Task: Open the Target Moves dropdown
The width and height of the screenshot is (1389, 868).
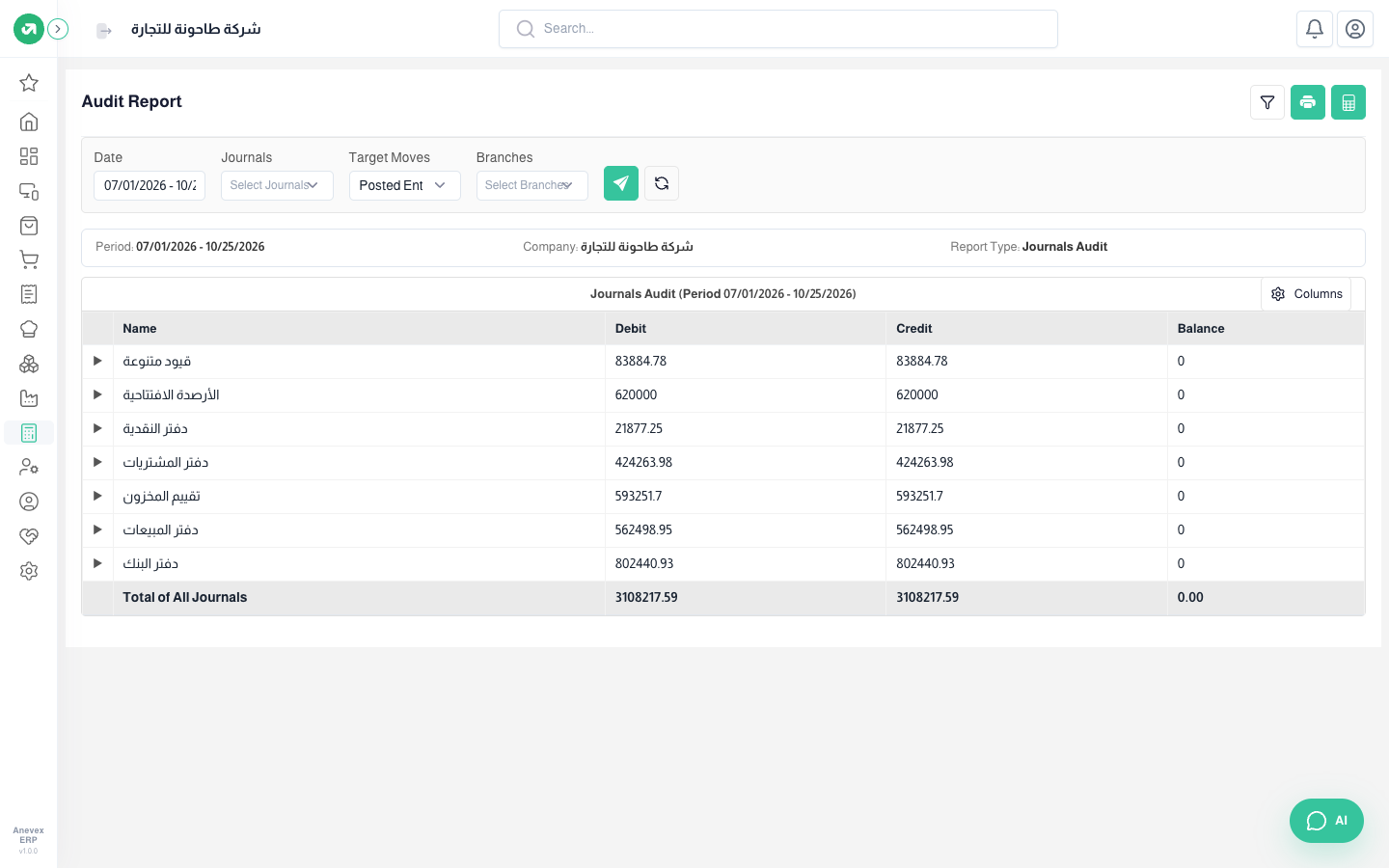Action: tap(405, 185)
